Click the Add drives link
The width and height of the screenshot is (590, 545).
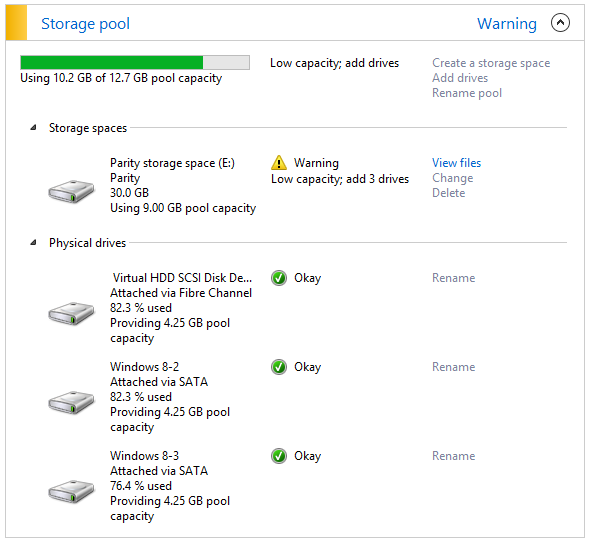[x=460, y=78]
